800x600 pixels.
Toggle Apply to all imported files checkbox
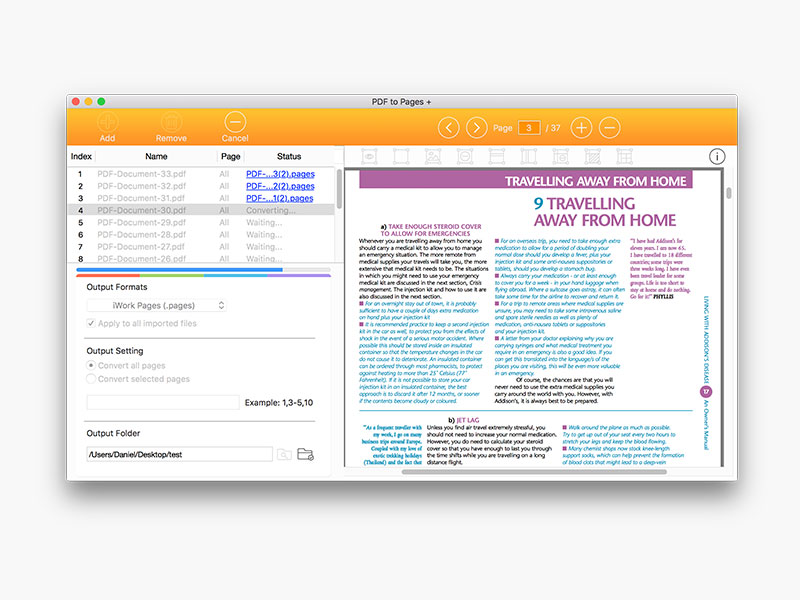(x=91, y=323)
